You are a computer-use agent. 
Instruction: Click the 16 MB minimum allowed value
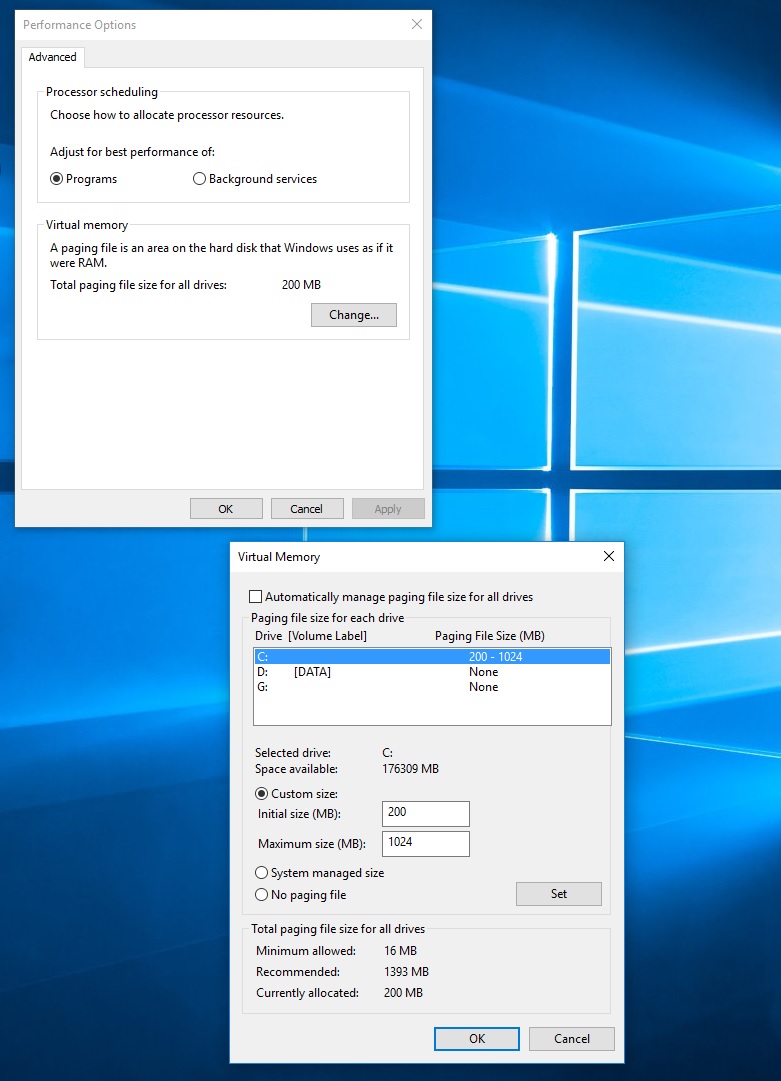click(x=400, y=951)
